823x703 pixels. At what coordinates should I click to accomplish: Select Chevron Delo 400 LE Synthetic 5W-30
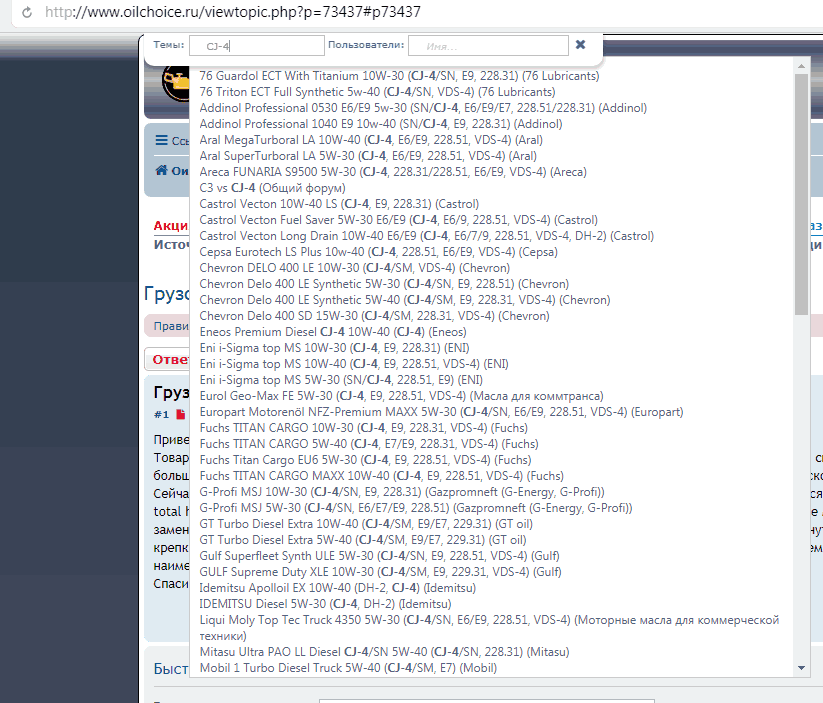tap(384, 284)
